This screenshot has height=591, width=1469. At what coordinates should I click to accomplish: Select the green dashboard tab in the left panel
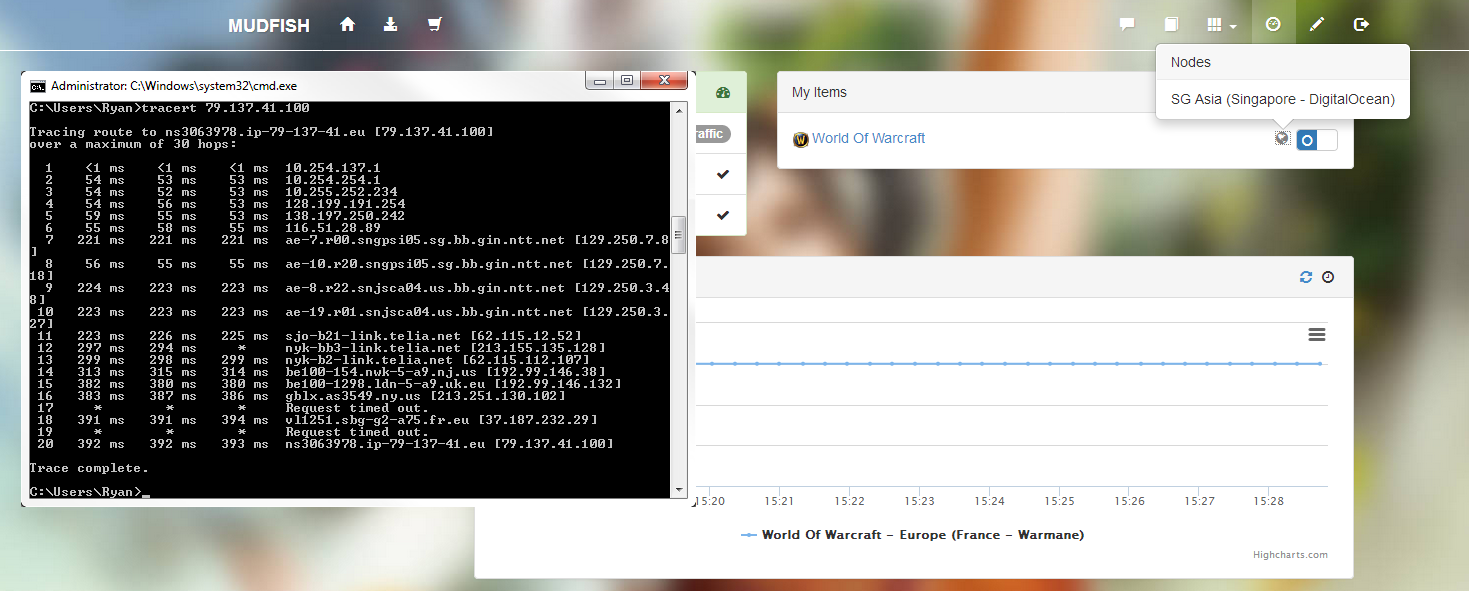(724, 93)
